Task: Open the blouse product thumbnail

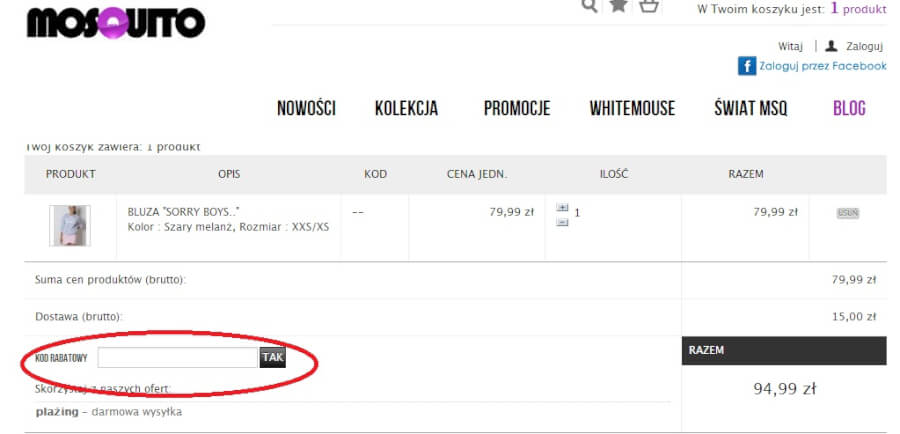Action: [70, 226]
